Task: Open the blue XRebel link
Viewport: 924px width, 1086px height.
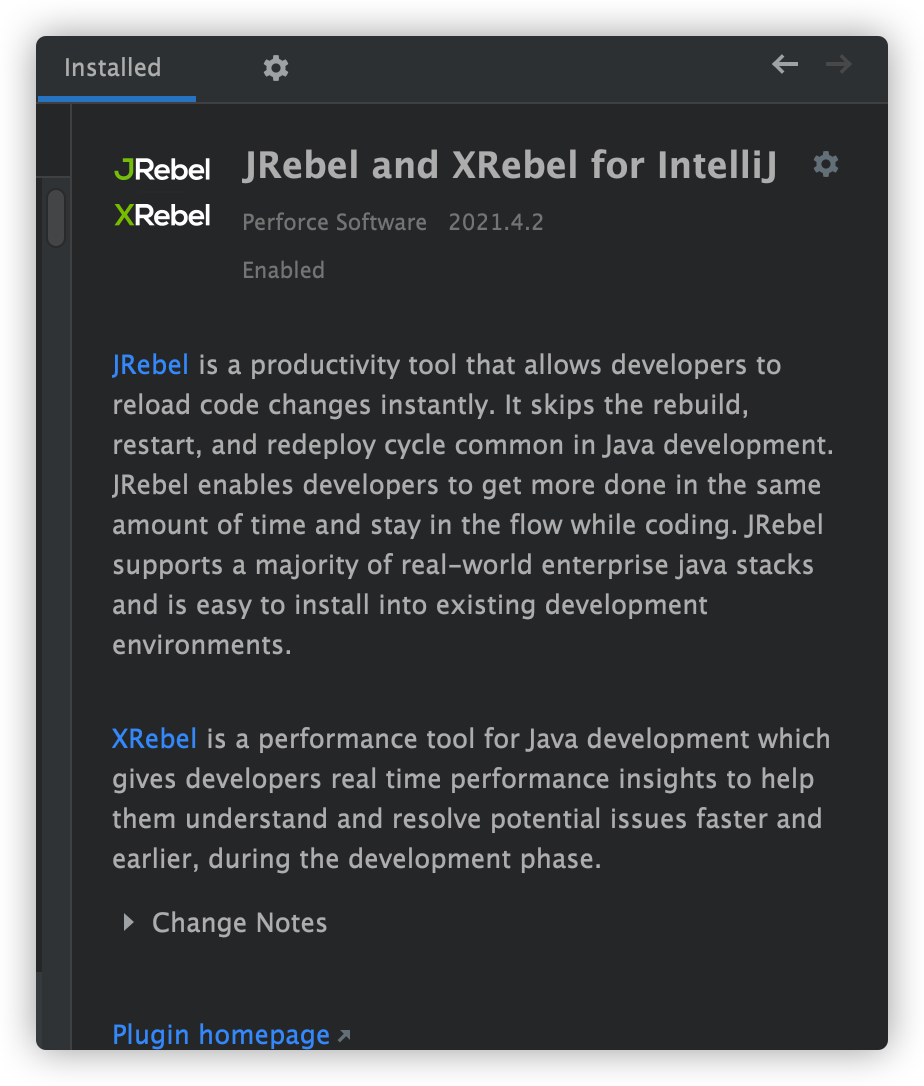Action: 154,740
